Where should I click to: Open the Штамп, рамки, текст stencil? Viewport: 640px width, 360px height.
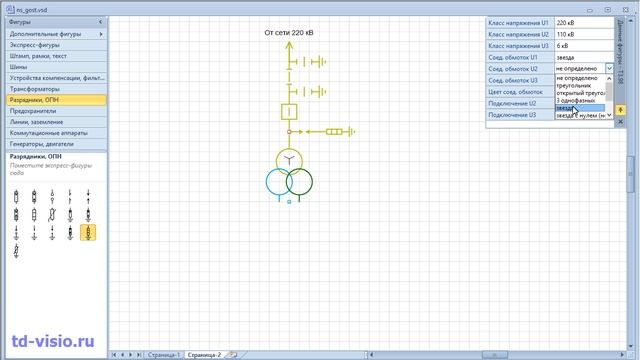(56, 56)
